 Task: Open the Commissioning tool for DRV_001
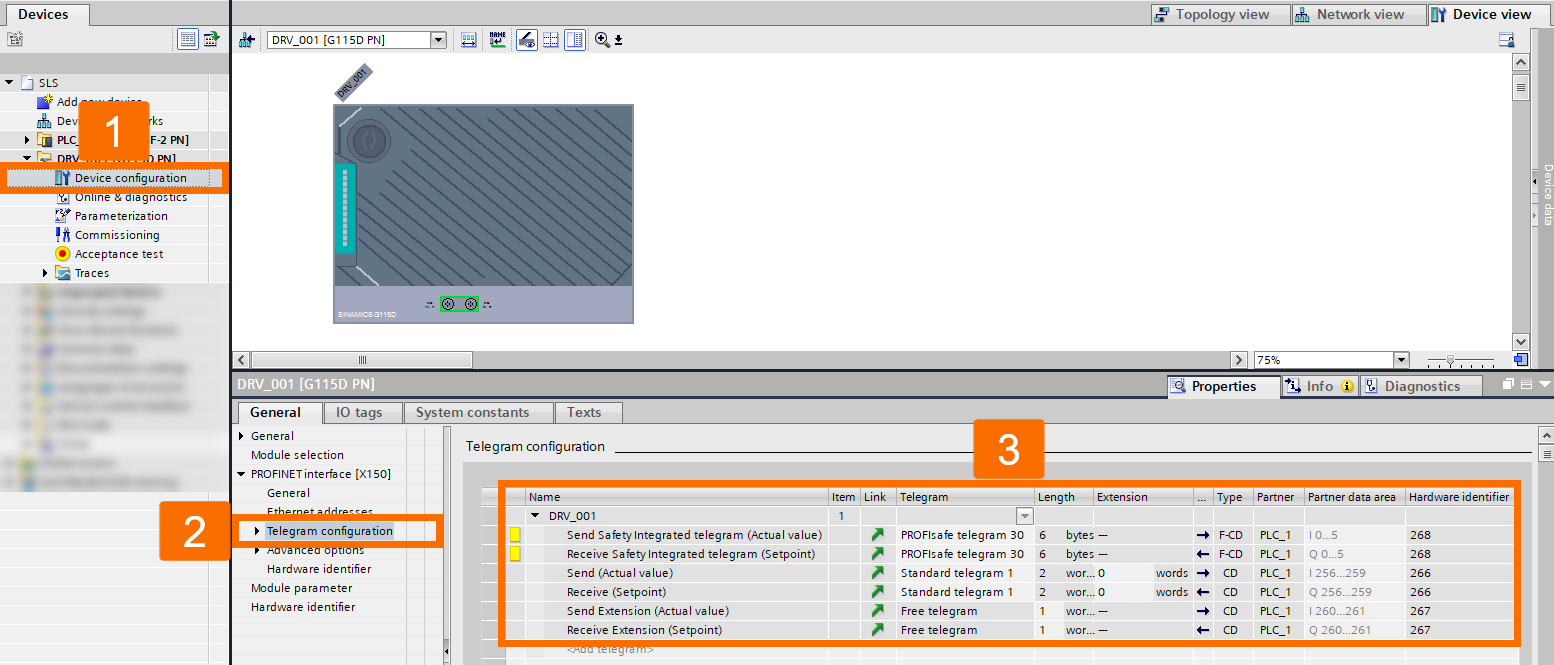coord(116,234)
